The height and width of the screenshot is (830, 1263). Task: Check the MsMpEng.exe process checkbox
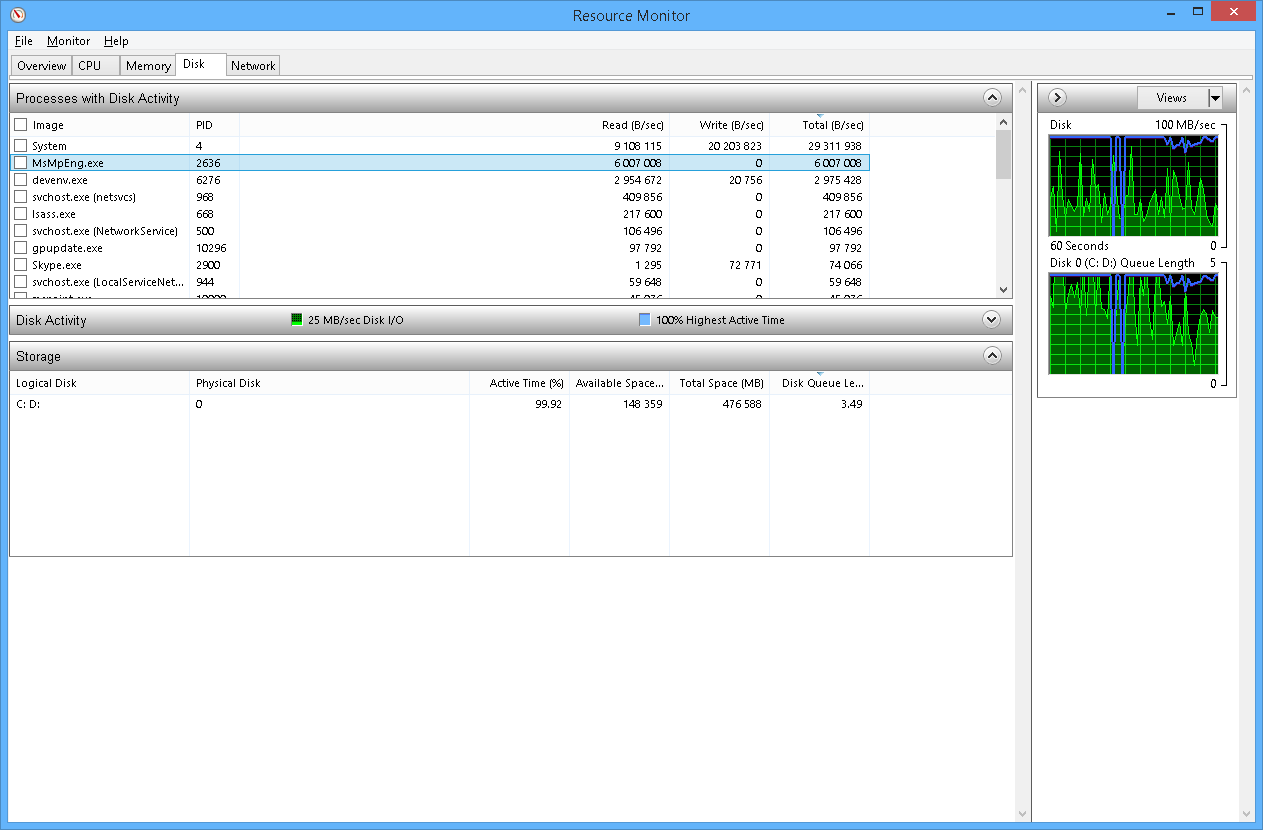[x=21, y=163]
